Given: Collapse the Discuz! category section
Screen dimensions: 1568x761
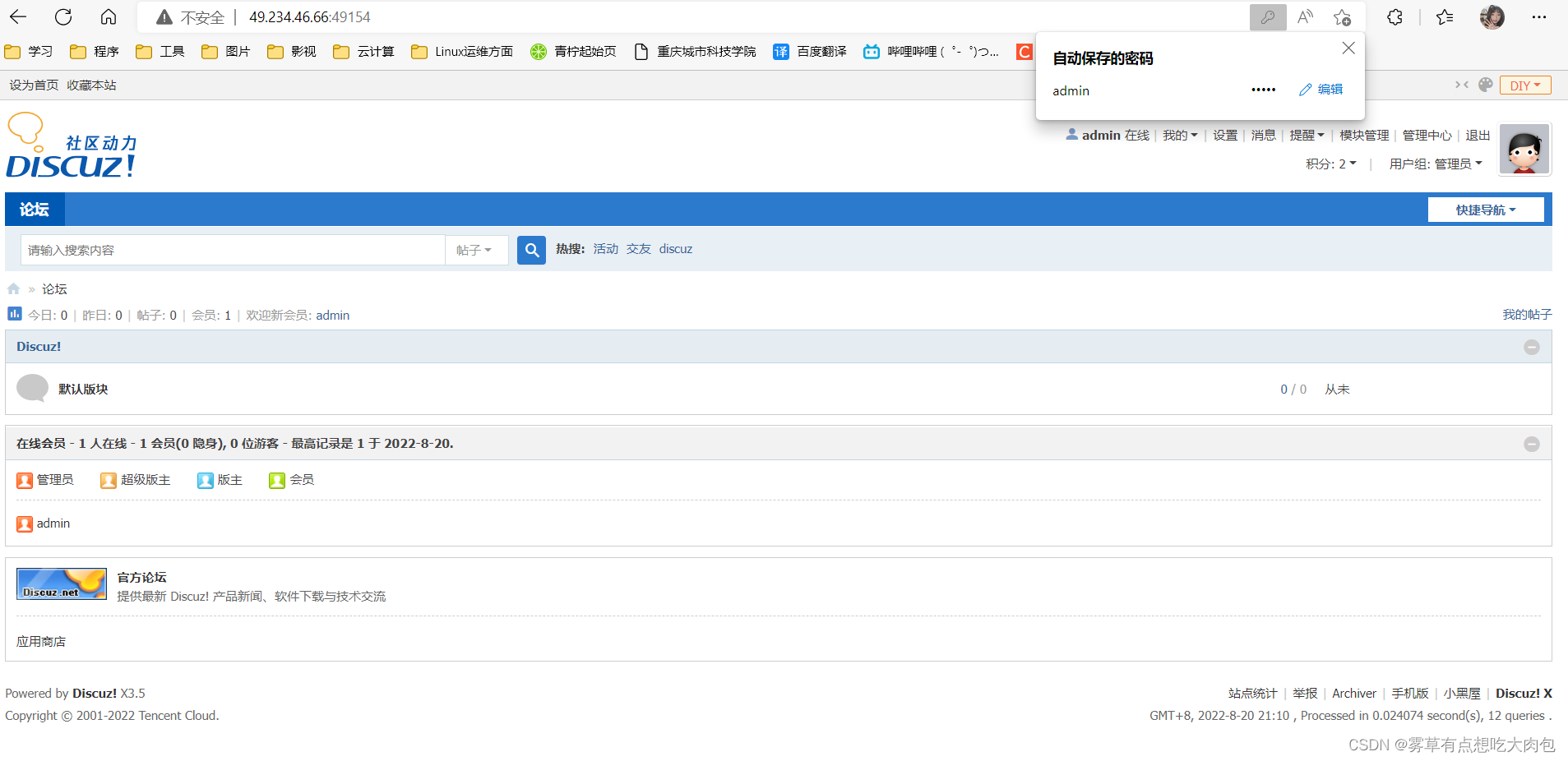Looking at the screenshot, I should (x=1532, y=348).
